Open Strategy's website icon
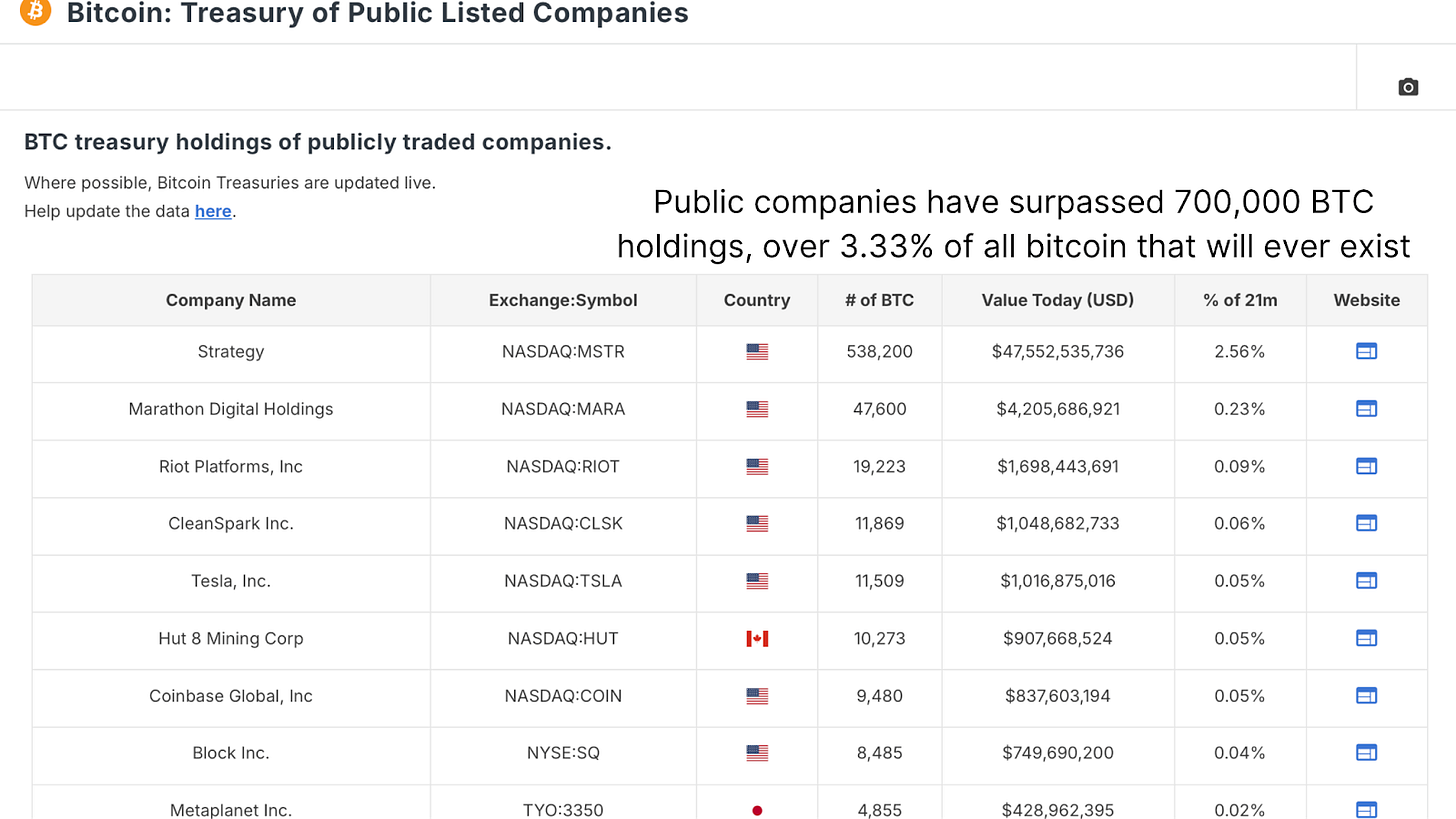Screen dimensions: 1456x819 1366,351
